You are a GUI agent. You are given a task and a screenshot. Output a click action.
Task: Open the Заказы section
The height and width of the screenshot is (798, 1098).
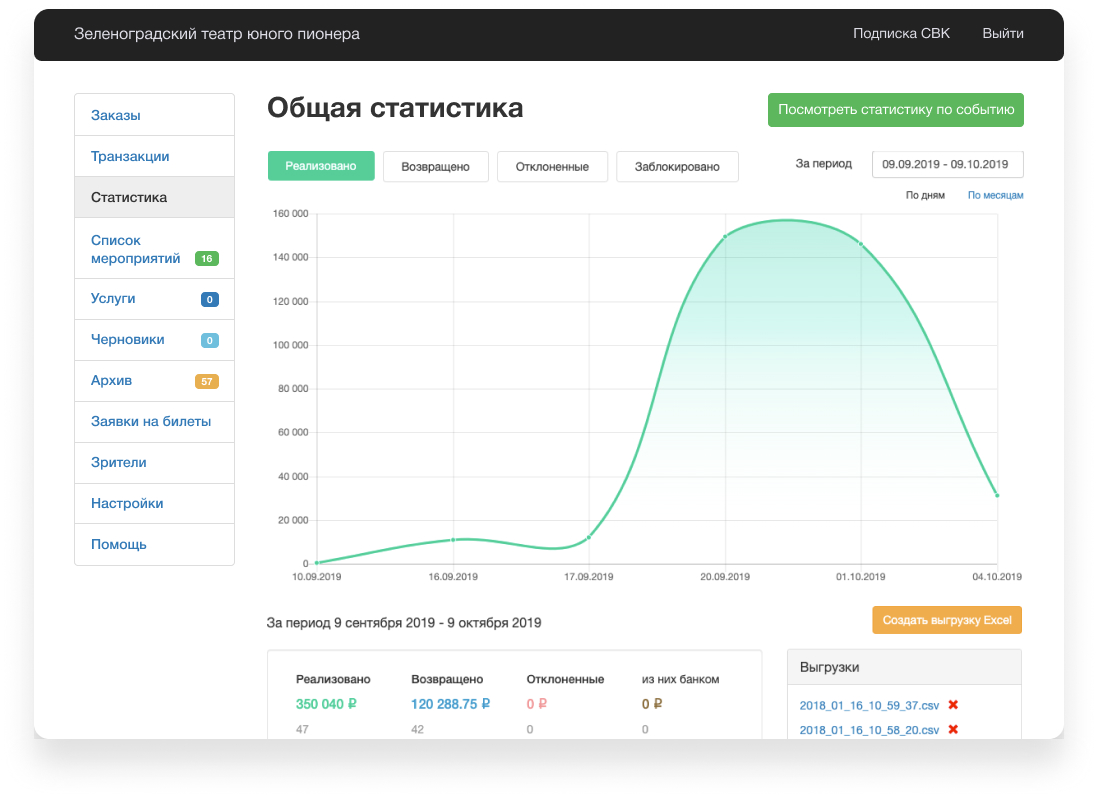pos(154,115)
